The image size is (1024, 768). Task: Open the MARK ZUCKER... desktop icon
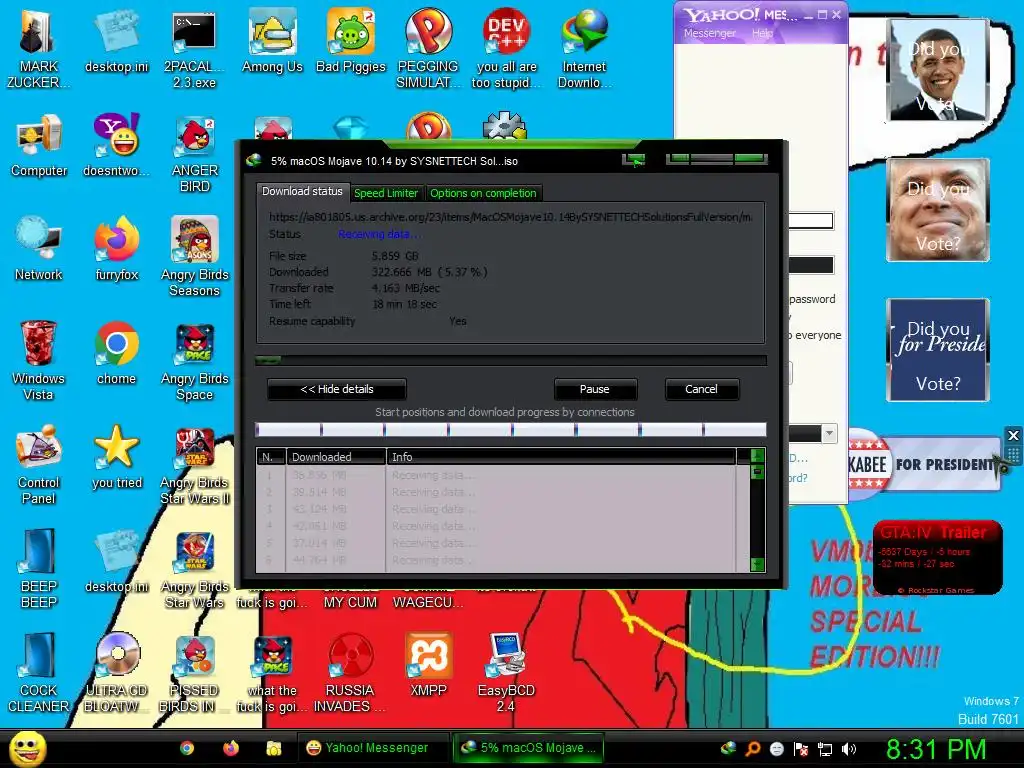[x=38, y=48]
